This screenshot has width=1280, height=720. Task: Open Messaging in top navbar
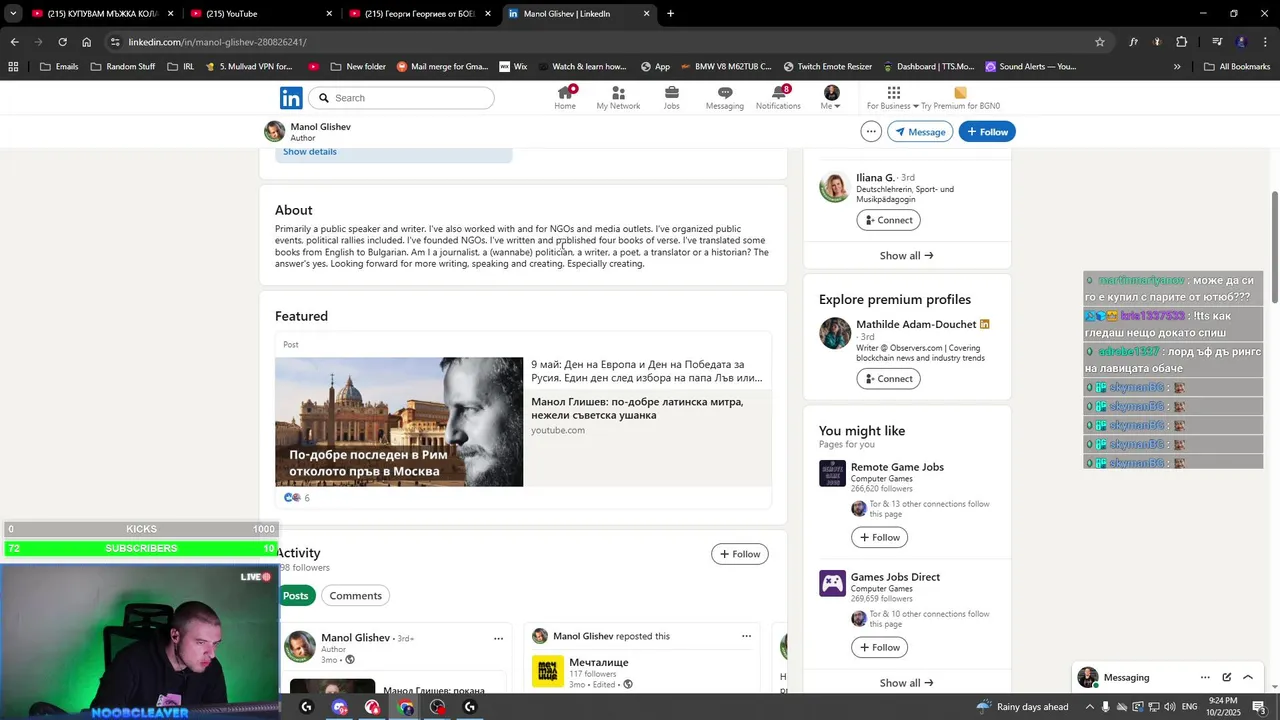[x=725, y=98]
